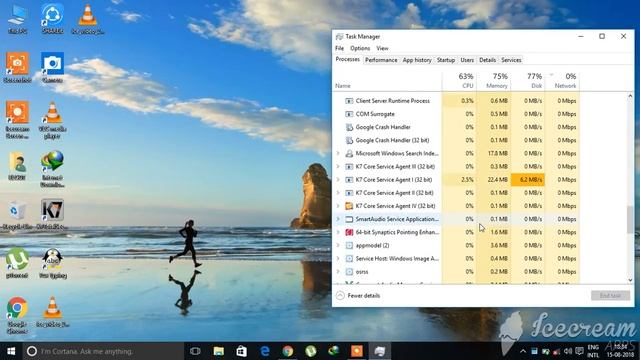Open the SHAREit desktop shortcut
This screenshot has height=360, width=640.
52,20
